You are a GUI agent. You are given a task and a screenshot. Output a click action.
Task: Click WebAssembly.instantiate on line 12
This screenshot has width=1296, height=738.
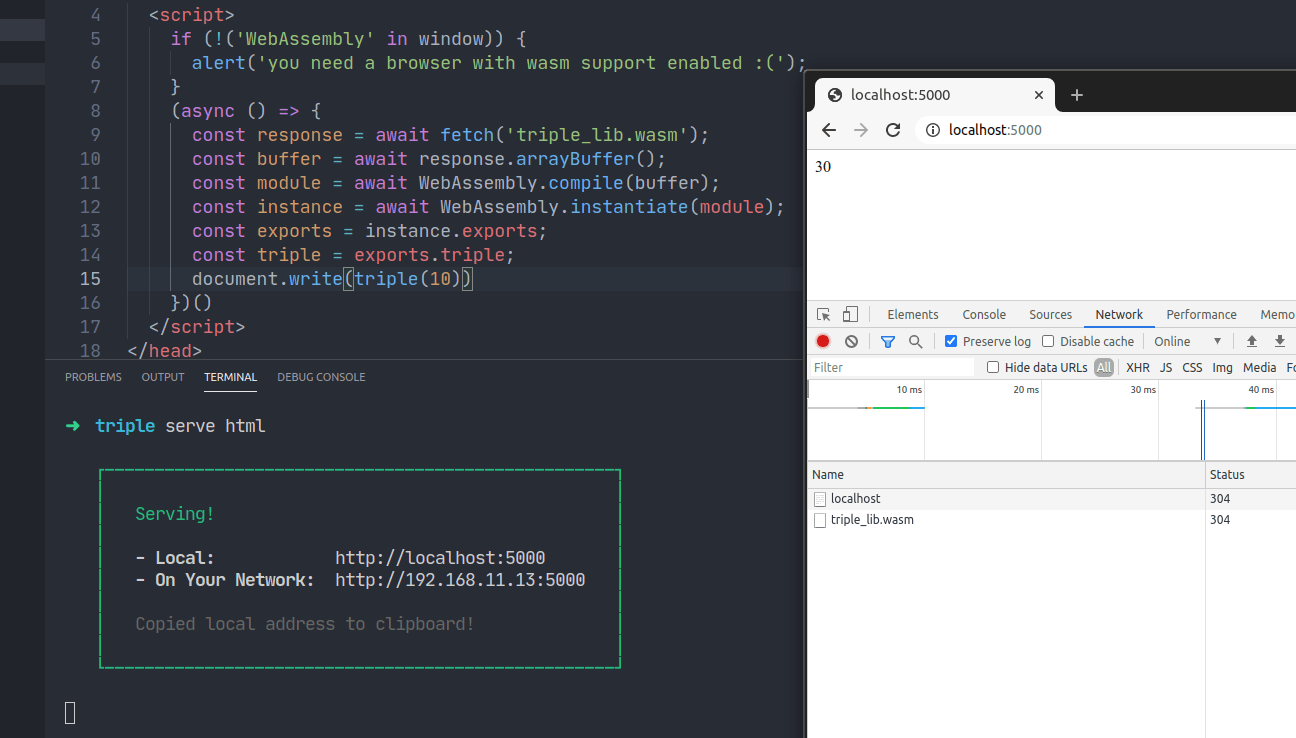564,207
